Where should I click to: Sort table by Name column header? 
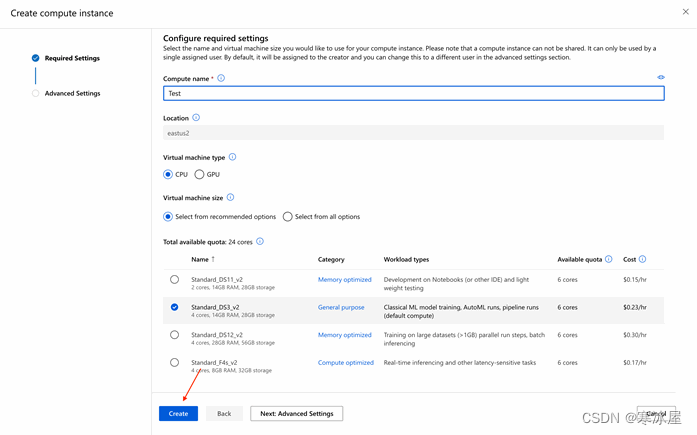coord(201,259)
